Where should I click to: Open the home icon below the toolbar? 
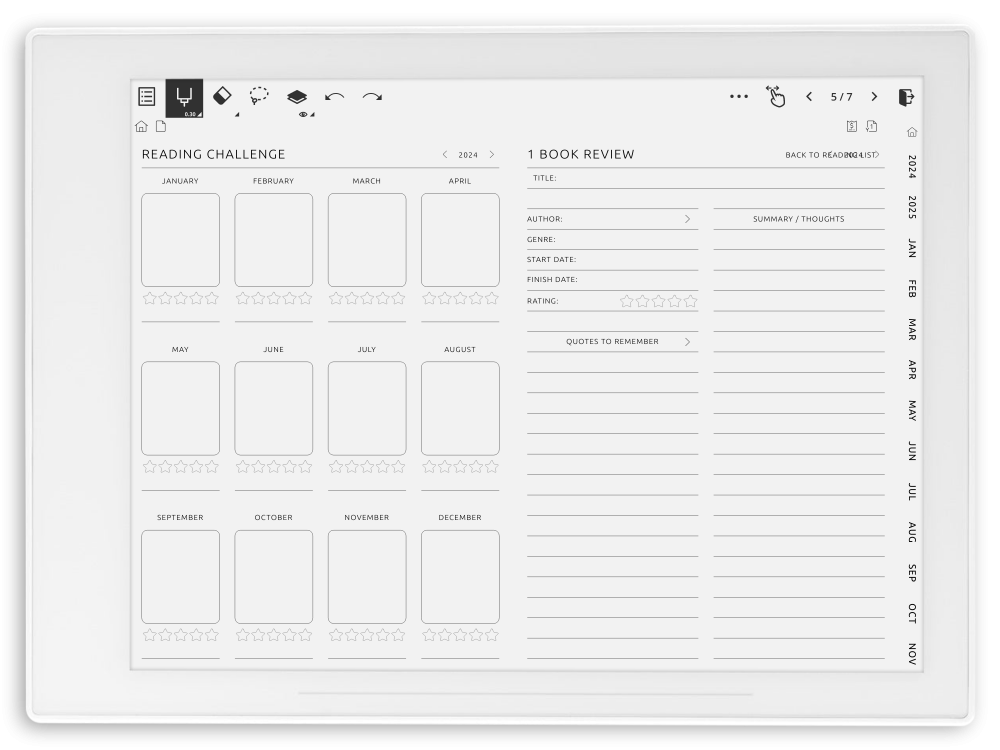click(142, 126)
